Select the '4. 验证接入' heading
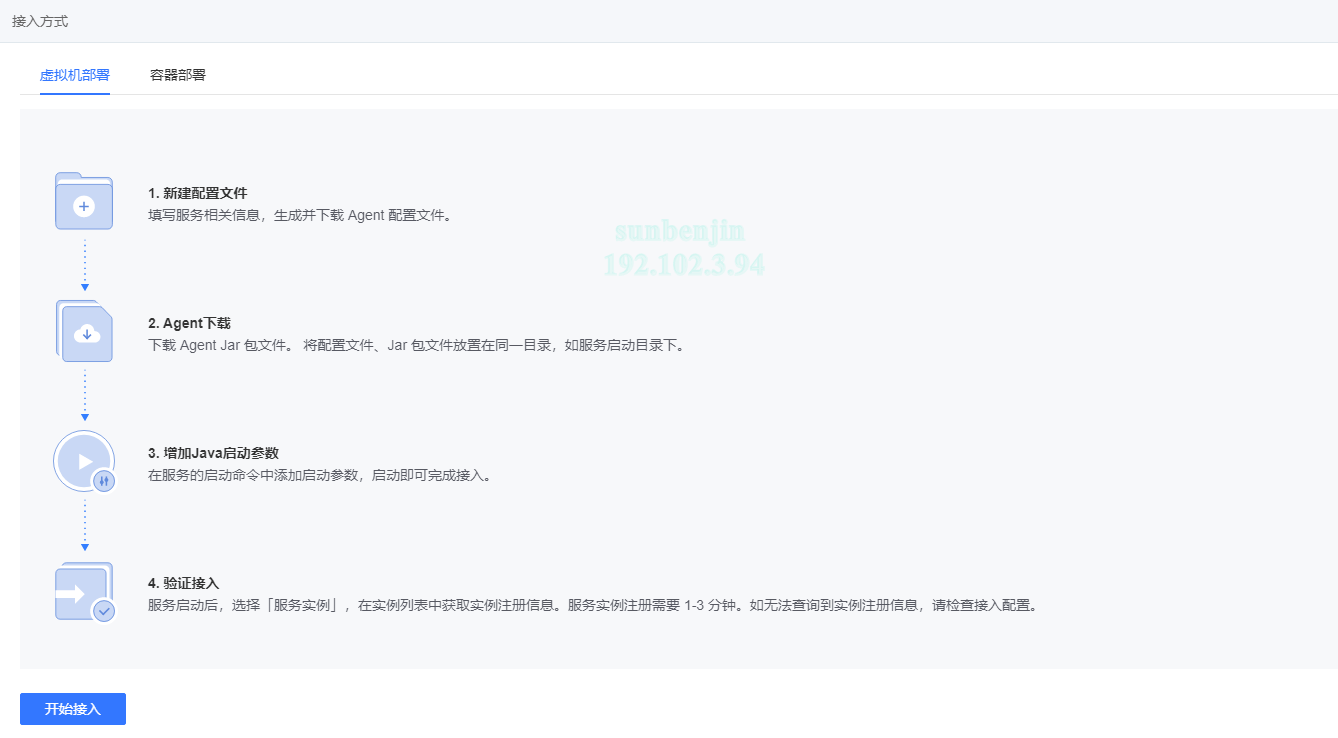Viewport: 1338px width, 738px height. 183,583
